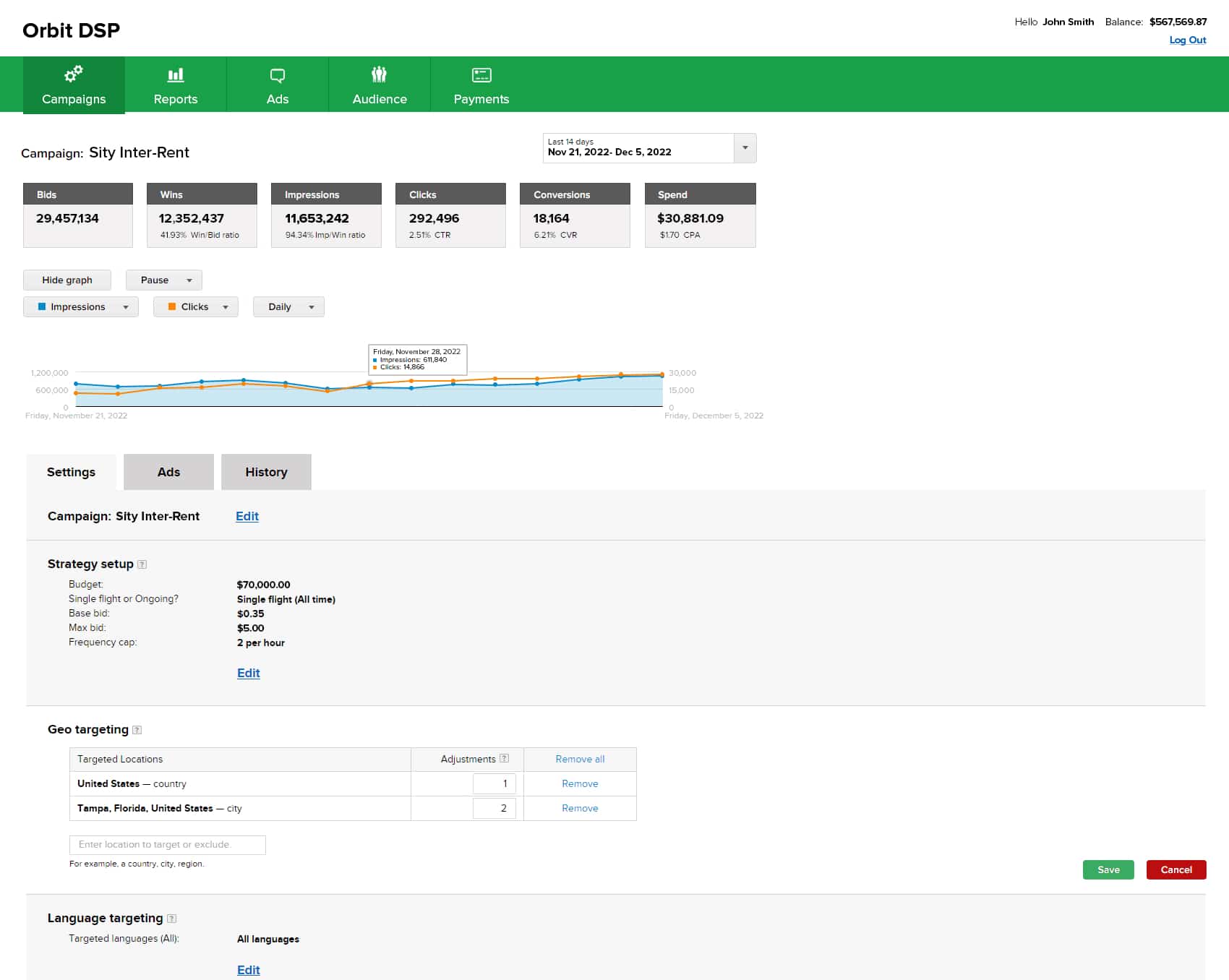Switch to the Settings tab
Image resolution: width=1229 pixels, height=980 pixels.
tap(71, 472)
